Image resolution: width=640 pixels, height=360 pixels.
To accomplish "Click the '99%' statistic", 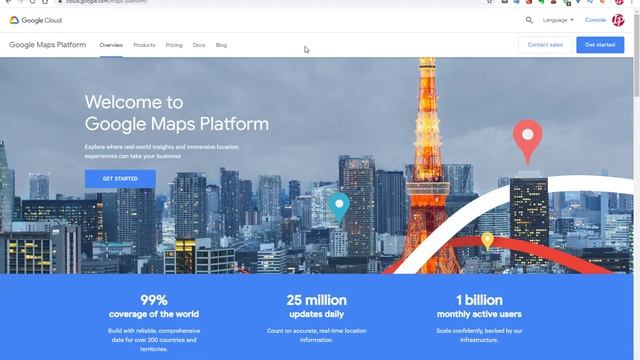I will pyautogui.click(x=154, y=300).
